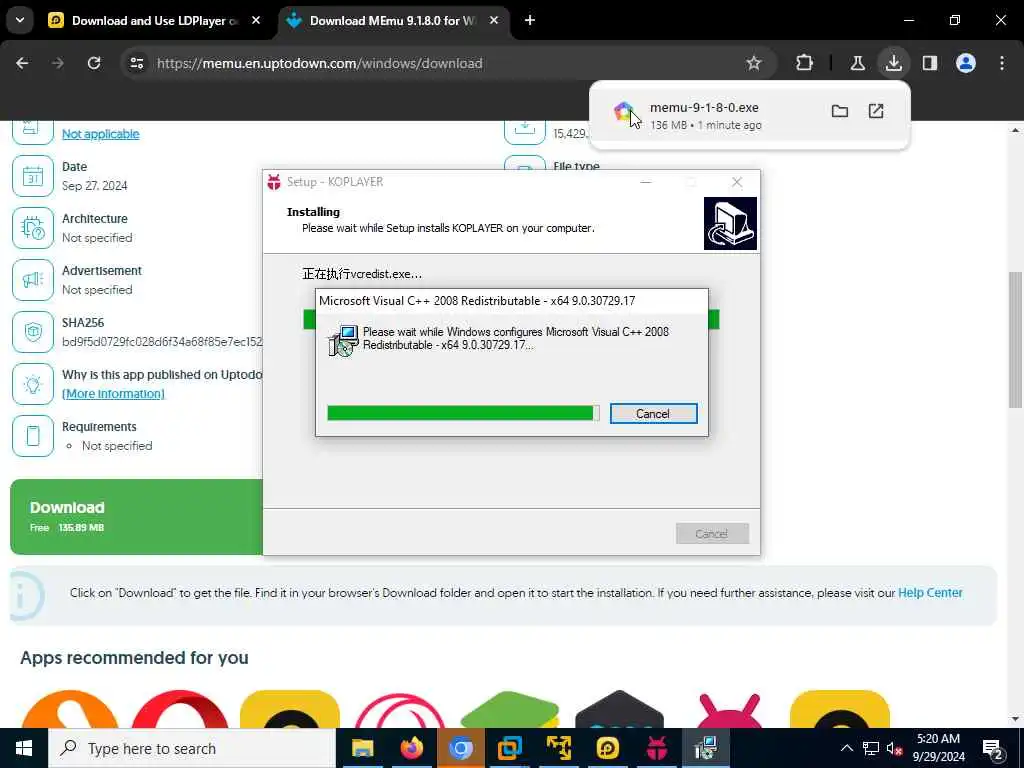Screen dimensions: 1024x768
Task: Switch to Download MEmu 9.1.8.0 tab
Action: coord(392,21)
